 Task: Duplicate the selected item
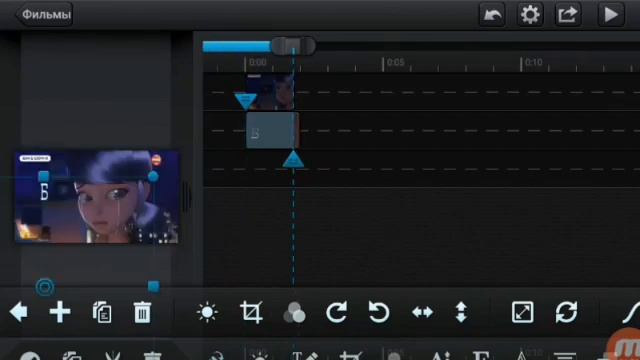(x=102, y=313)
